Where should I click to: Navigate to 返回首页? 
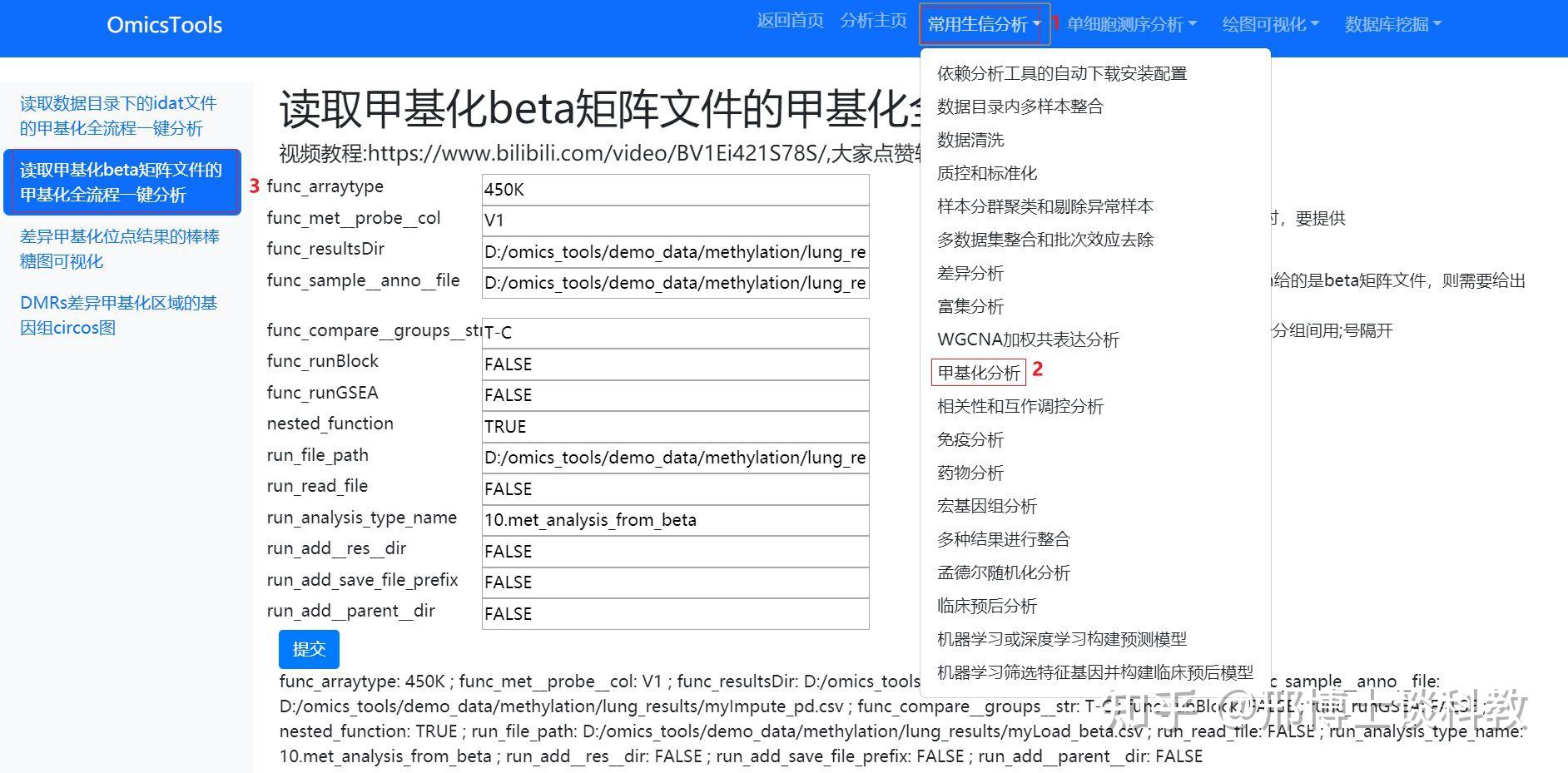click(789, 22)
